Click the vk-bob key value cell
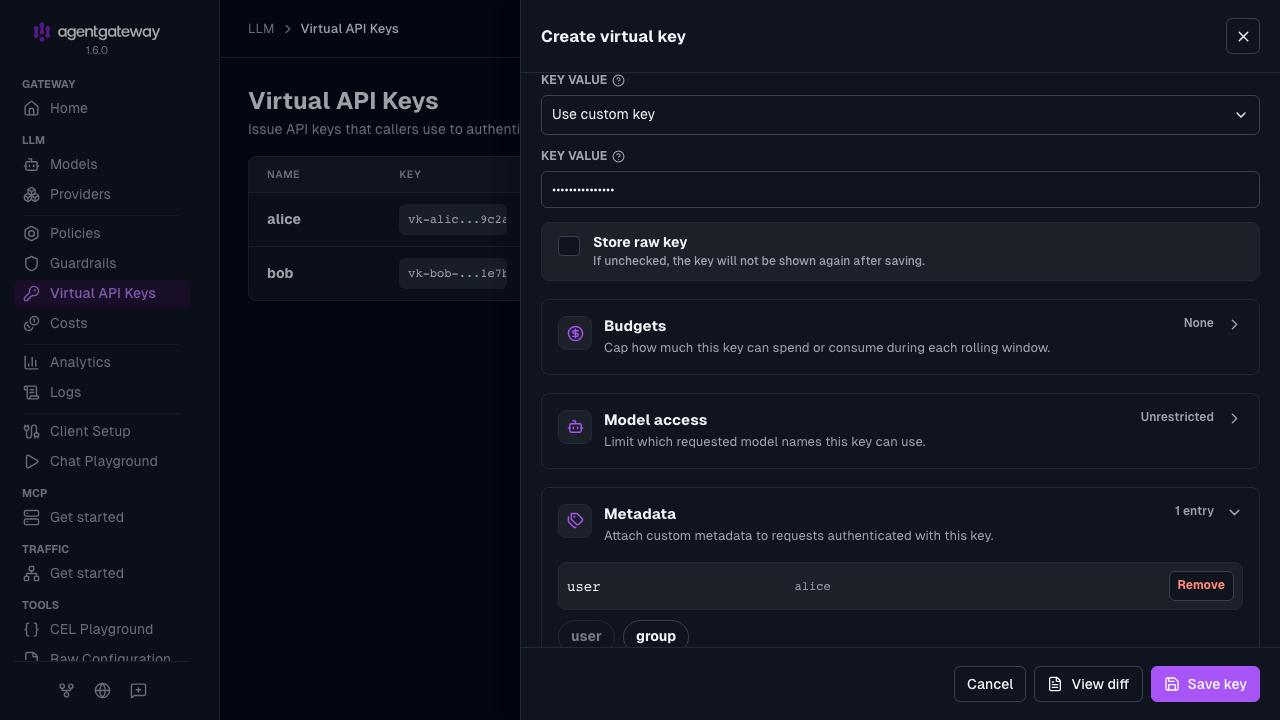 click(453, 273)
